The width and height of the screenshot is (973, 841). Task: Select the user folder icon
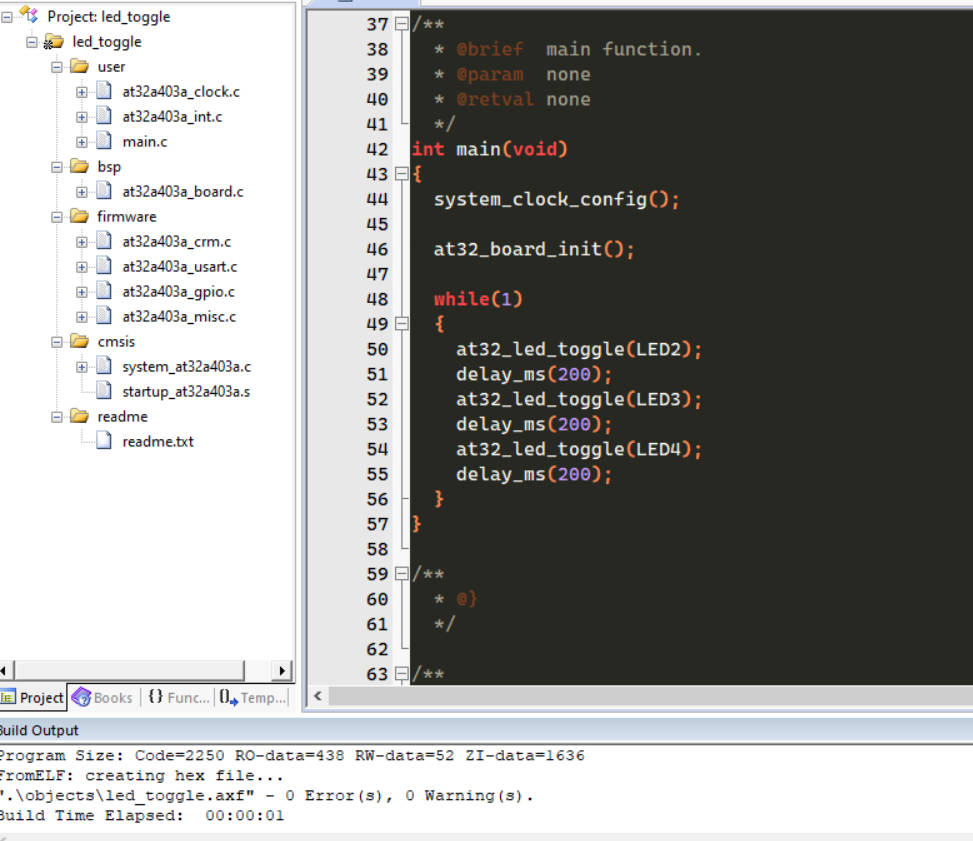click(79, 66)
